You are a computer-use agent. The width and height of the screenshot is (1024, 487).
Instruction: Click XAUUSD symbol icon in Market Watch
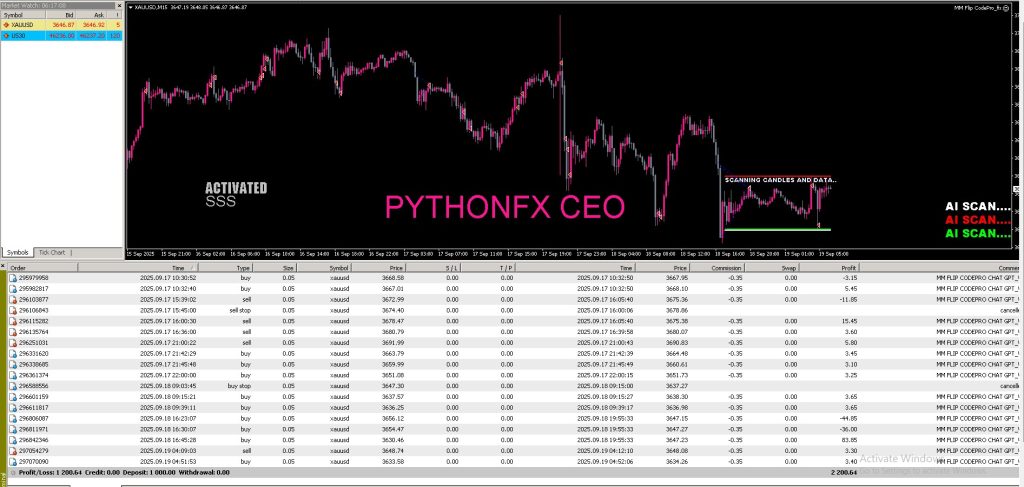tap(6, 25)
